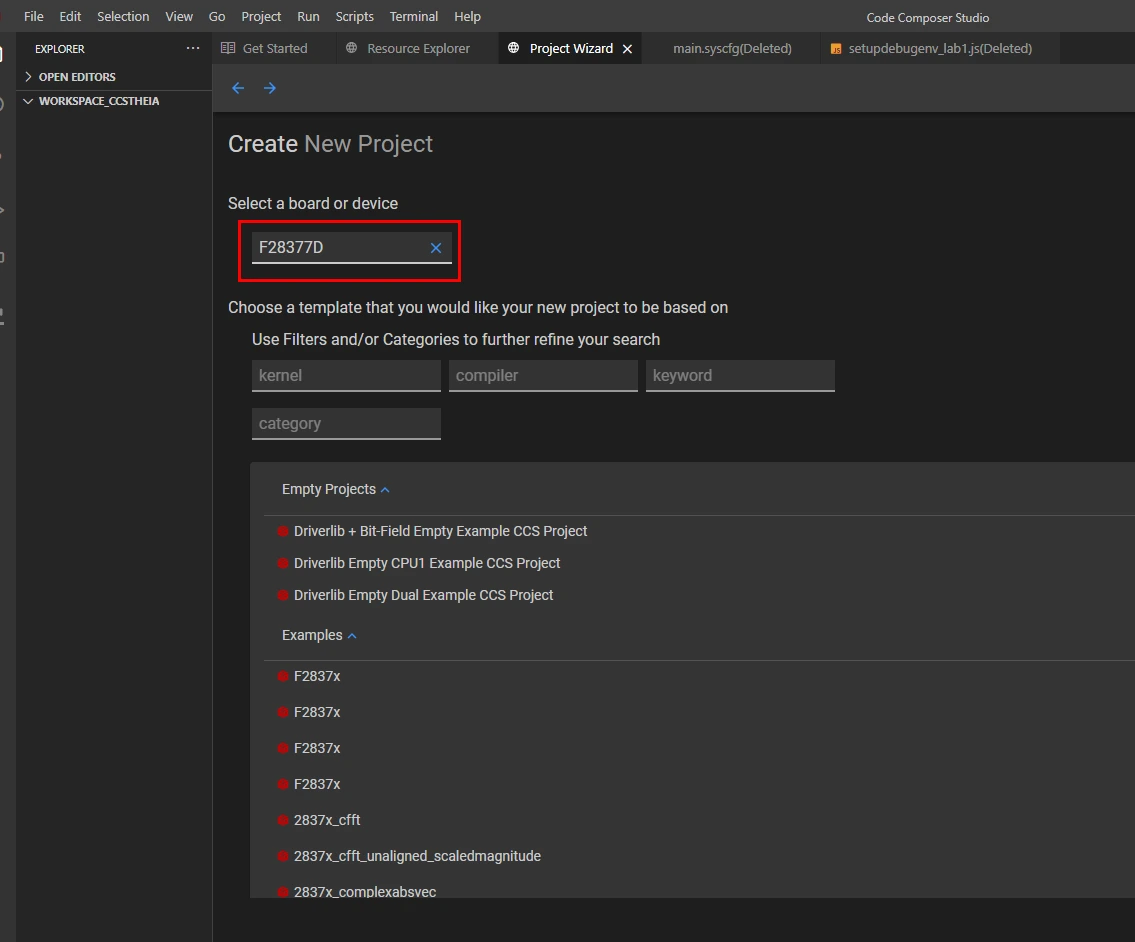Open the Scripts menu
This screenshot has height=942, width=1135.
(x=354, y=16)
